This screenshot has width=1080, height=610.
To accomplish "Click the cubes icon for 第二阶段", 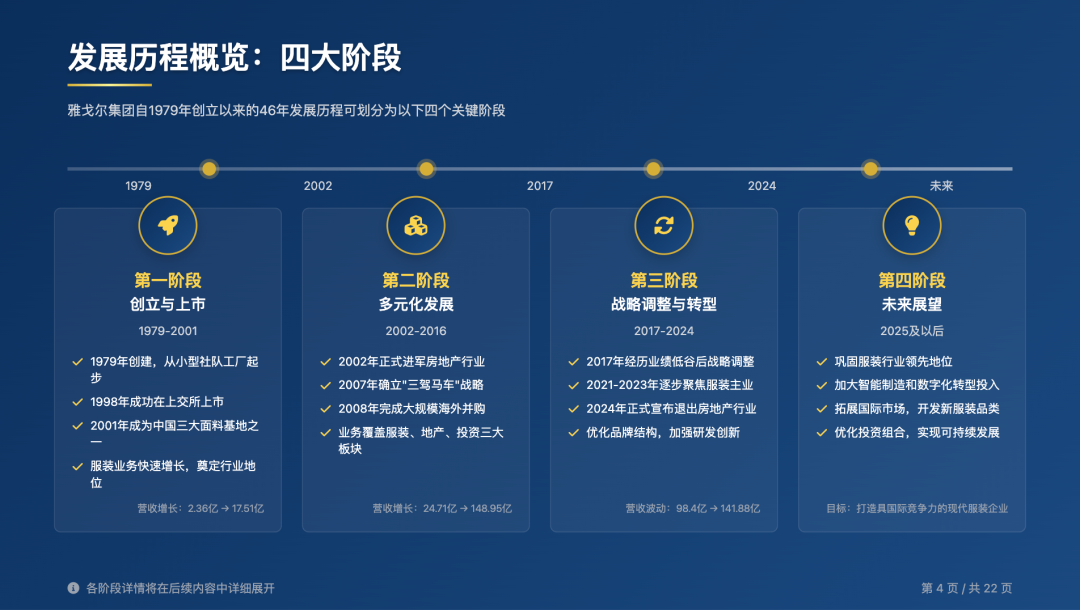I will point(416,225).
